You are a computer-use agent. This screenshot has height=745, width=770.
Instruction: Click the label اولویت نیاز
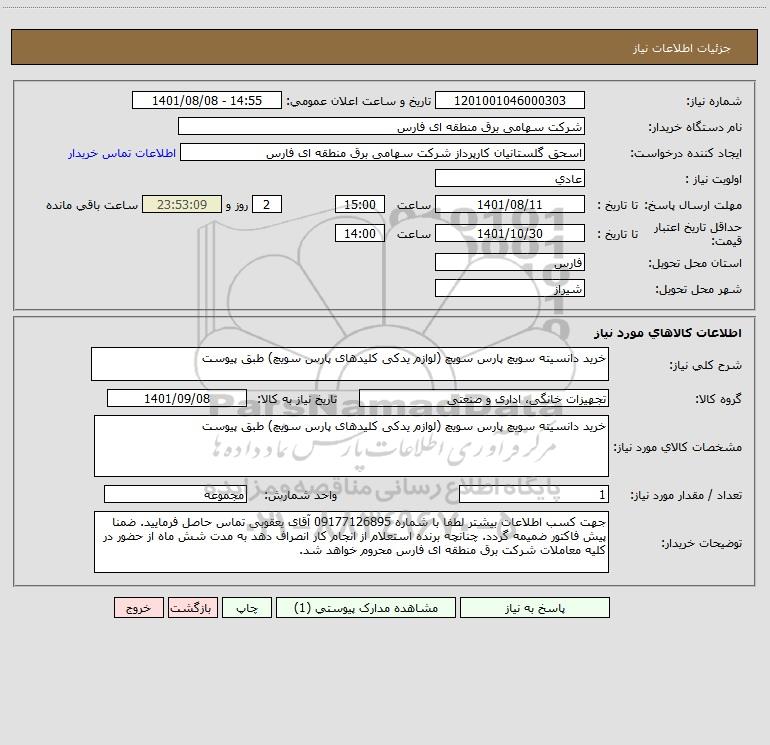(x=714, y=180)
